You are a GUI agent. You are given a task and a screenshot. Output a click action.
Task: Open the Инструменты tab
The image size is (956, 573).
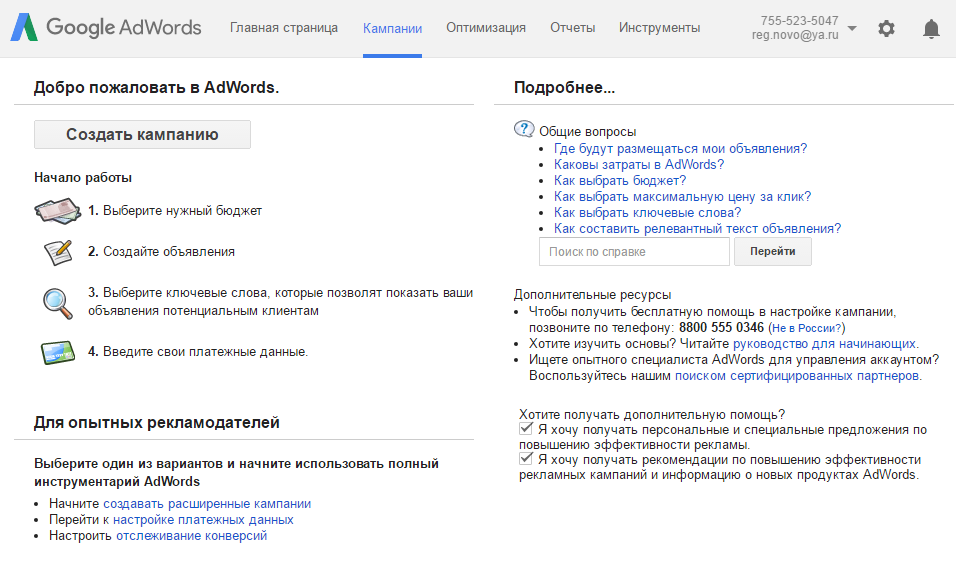click(659, 28)
